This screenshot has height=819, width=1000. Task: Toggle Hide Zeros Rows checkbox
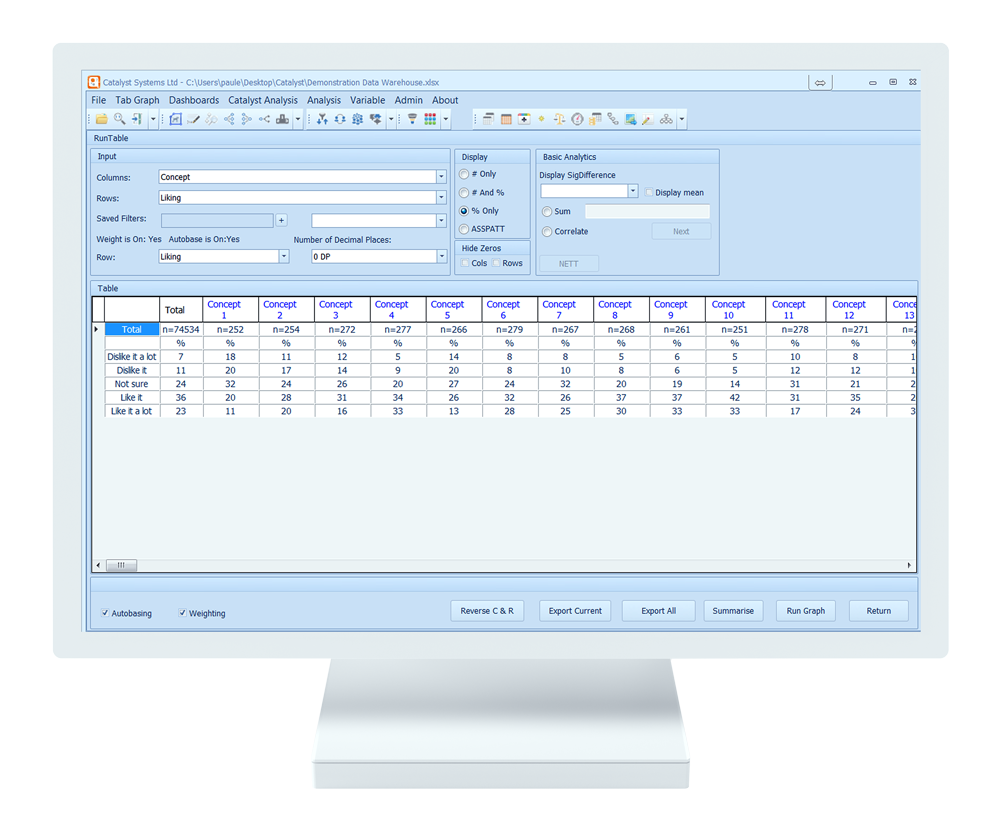coord(496,263)
